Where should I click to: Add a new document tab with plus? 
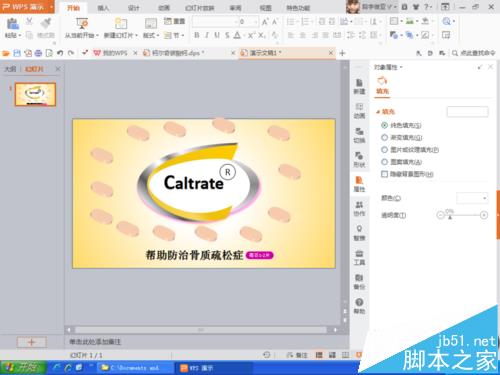pos(342,53)
